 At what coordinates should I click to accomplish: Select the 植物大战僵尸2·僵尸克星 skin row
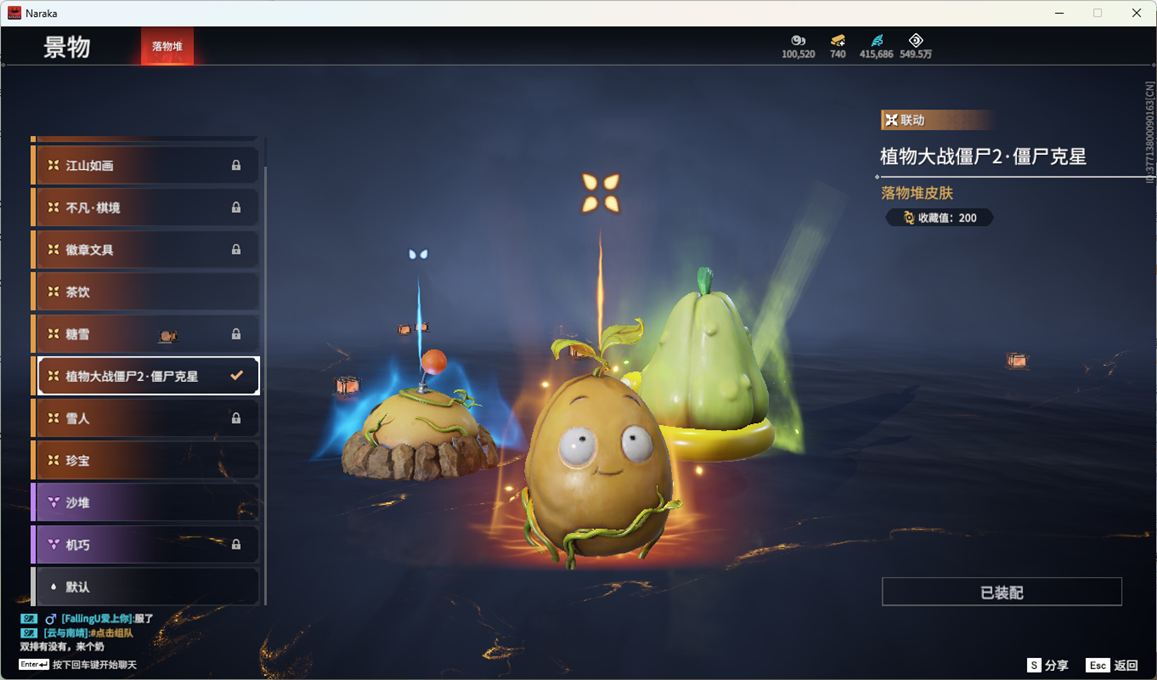point(147,376)
